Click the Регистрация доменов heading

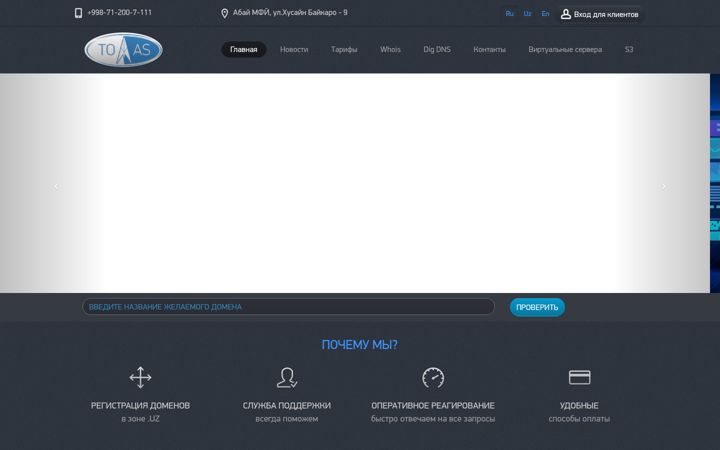pos(141,405)
